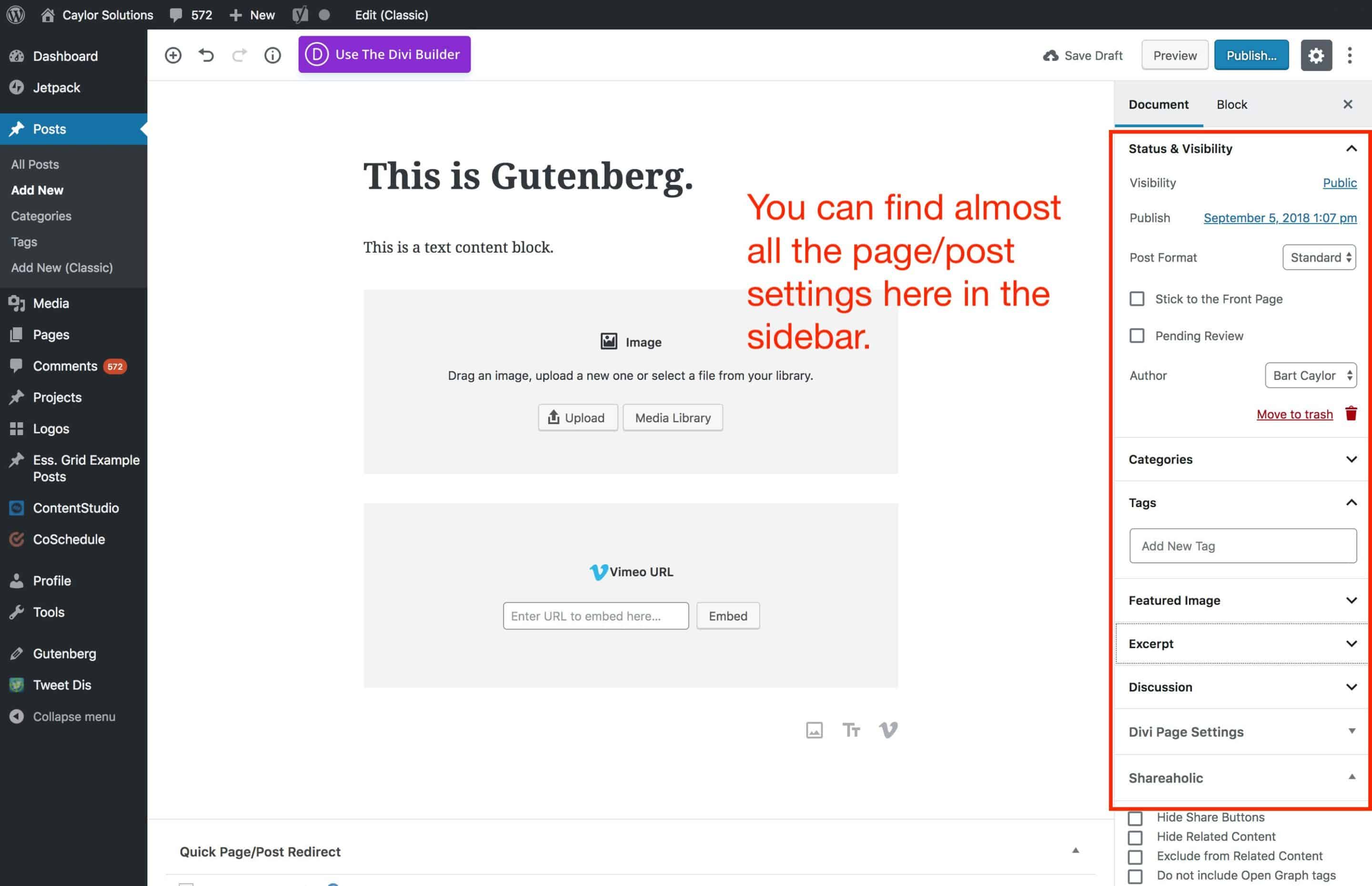1372x886 pixels.
Task: Click the WordPress logo in admin bar
Action: (x=16, y=14)
